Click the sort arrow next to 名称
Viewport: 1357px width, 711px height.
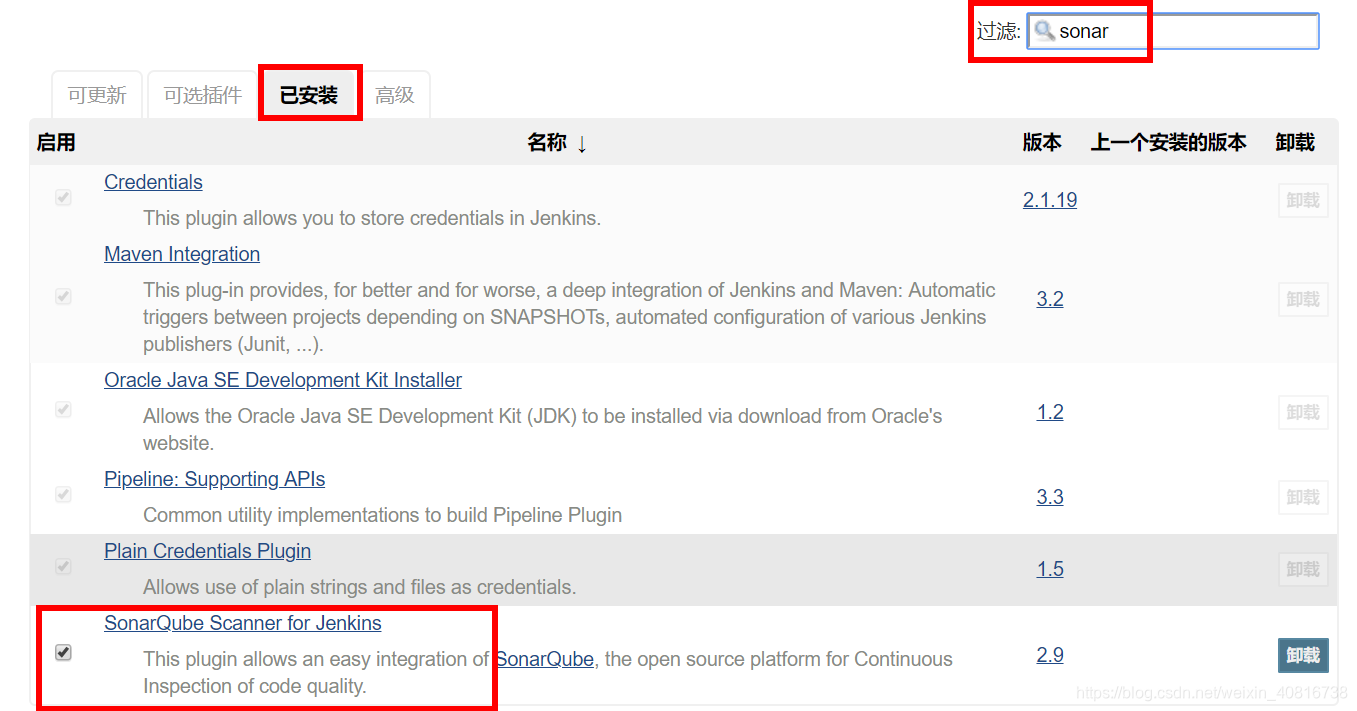pyautogui.click(x=582, y=143)
